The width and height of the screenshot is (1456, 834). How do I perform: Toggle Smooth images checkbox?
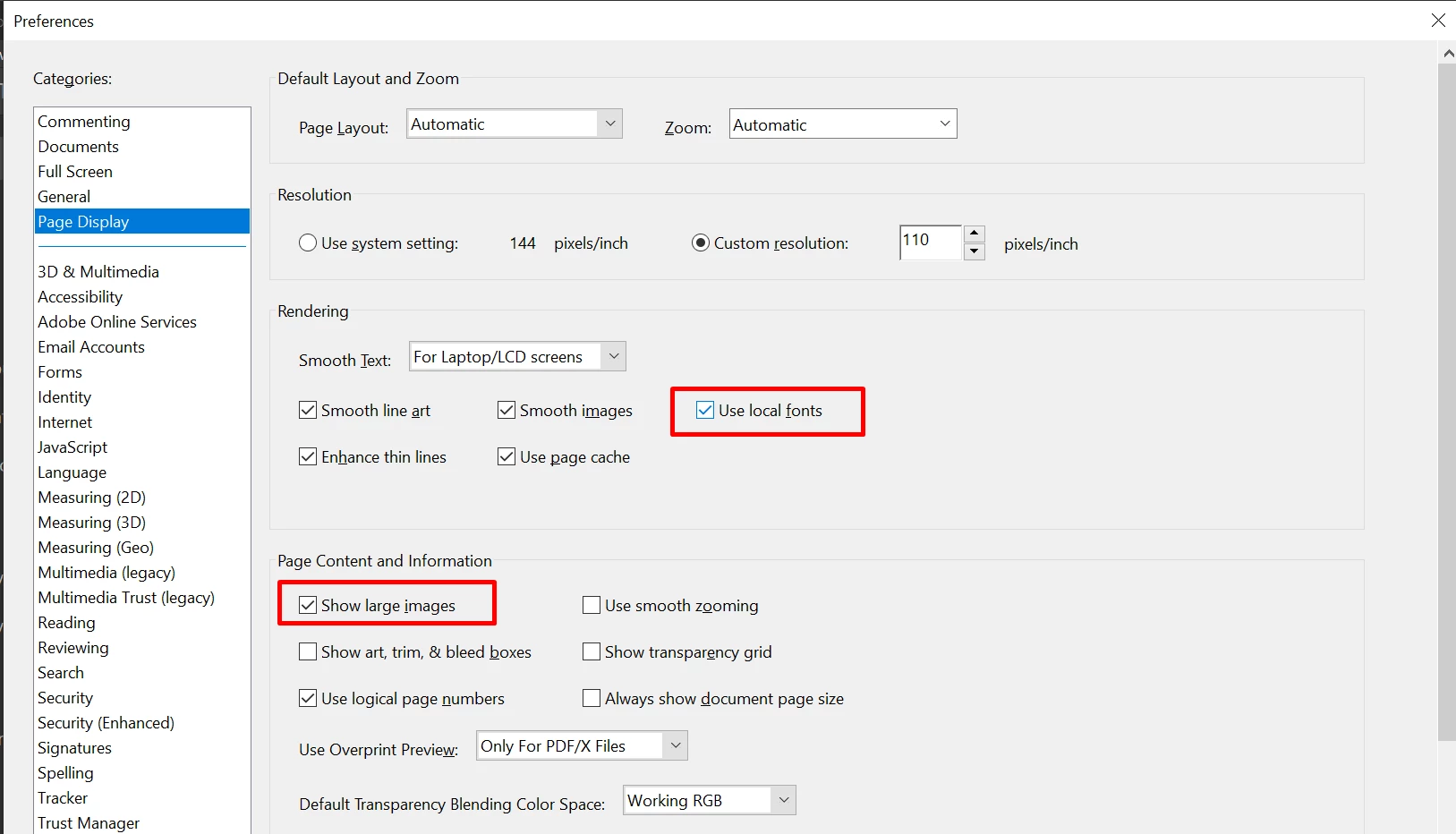(x=507, y=410)
